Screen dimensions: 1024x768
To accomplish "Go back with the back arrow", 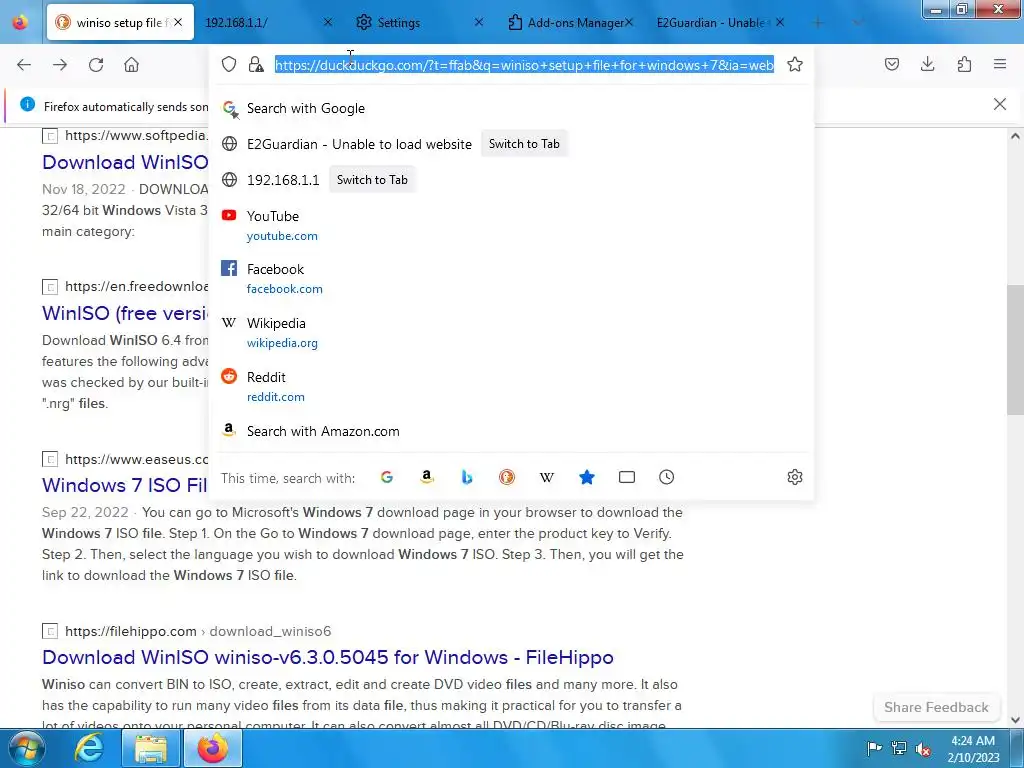I will point(24,65).
